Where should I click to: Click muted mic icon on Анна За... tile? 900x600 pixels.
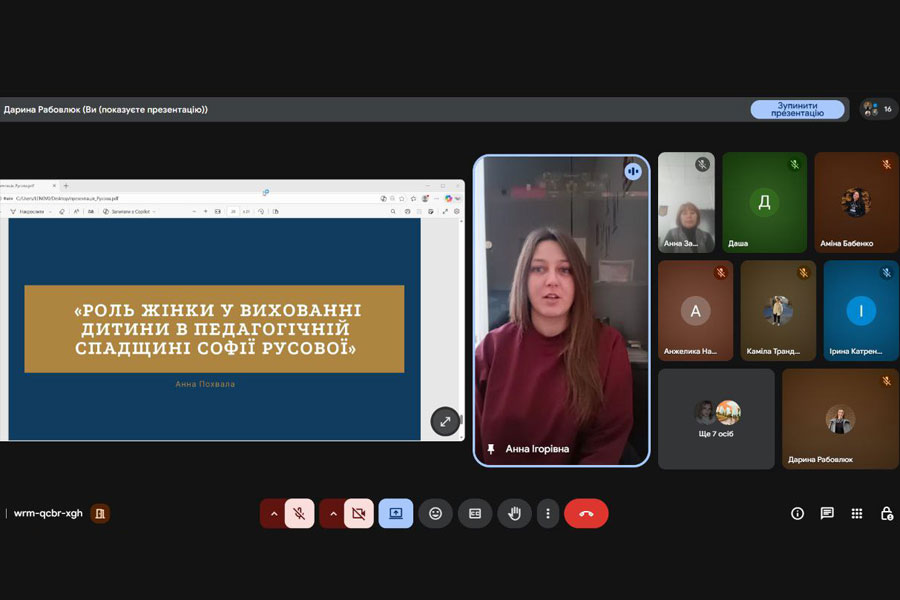click(702, 165)
